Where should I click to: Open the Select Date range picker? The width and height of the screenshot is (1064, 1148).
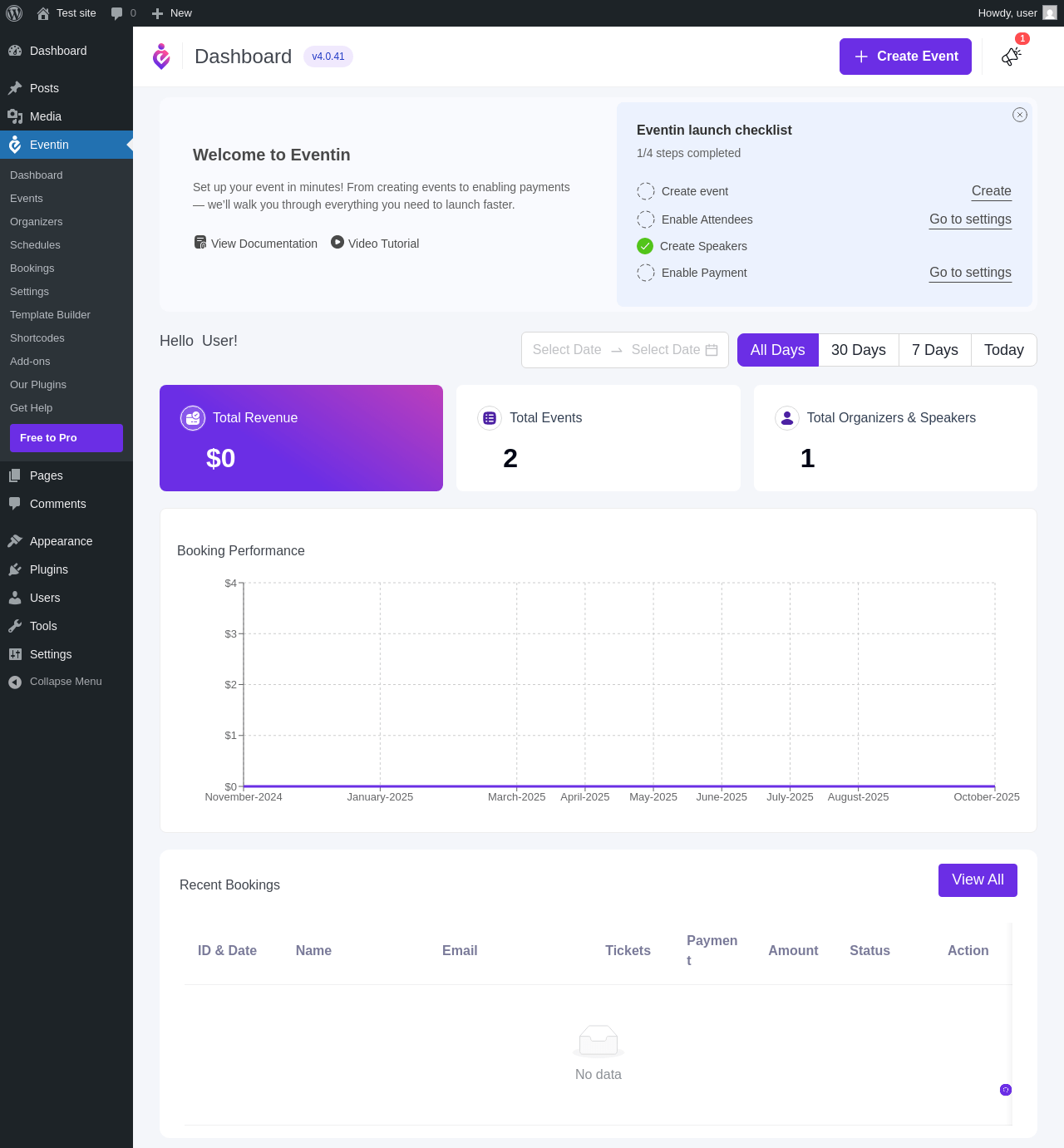tap(625, 350)
